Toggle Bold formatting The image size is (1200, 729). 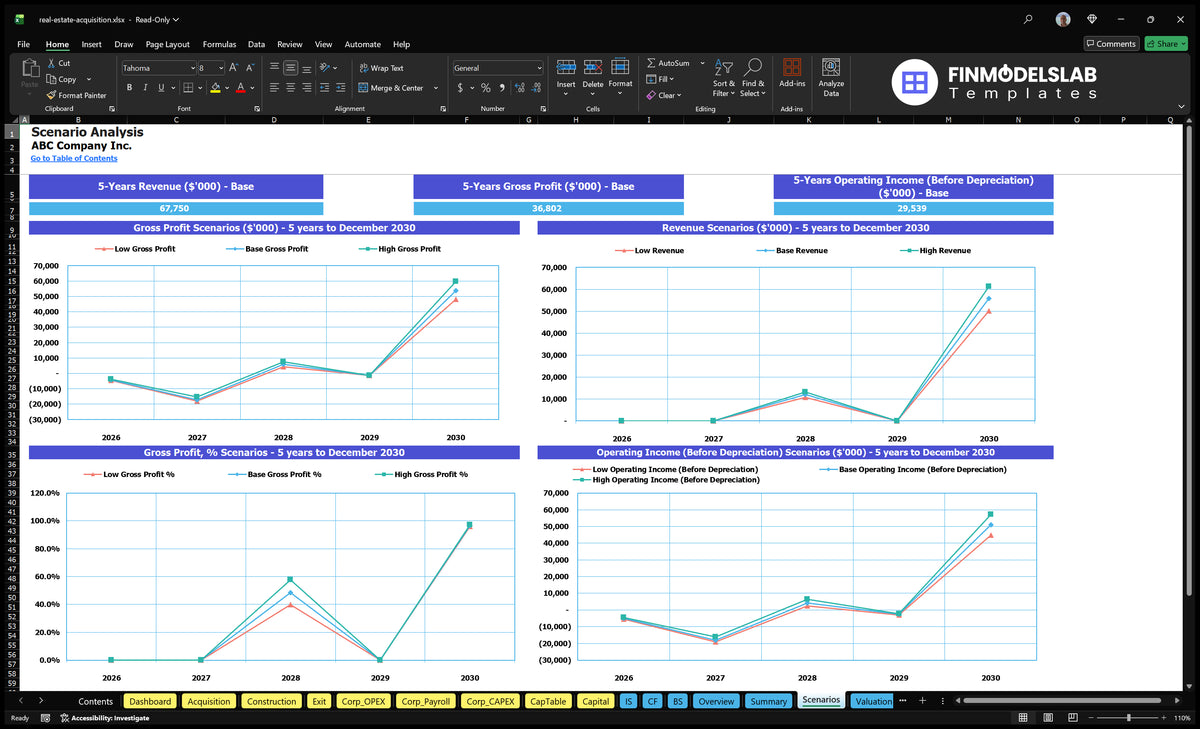tap(130, 88)
